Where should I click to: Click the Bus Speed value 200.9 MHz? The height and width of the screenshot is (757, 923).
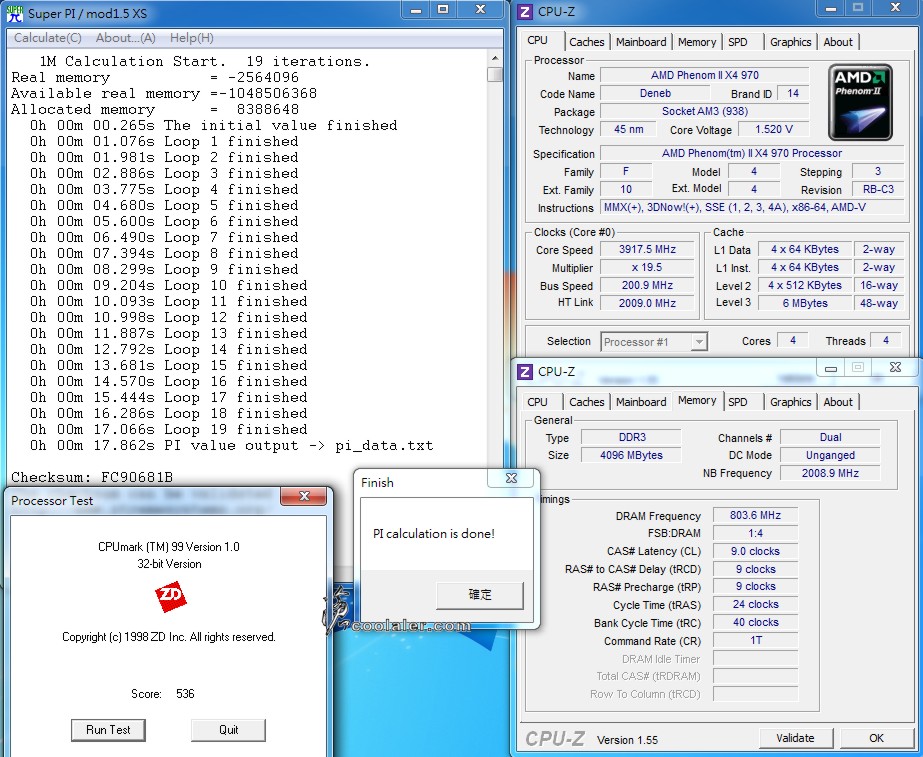[647, 285]
